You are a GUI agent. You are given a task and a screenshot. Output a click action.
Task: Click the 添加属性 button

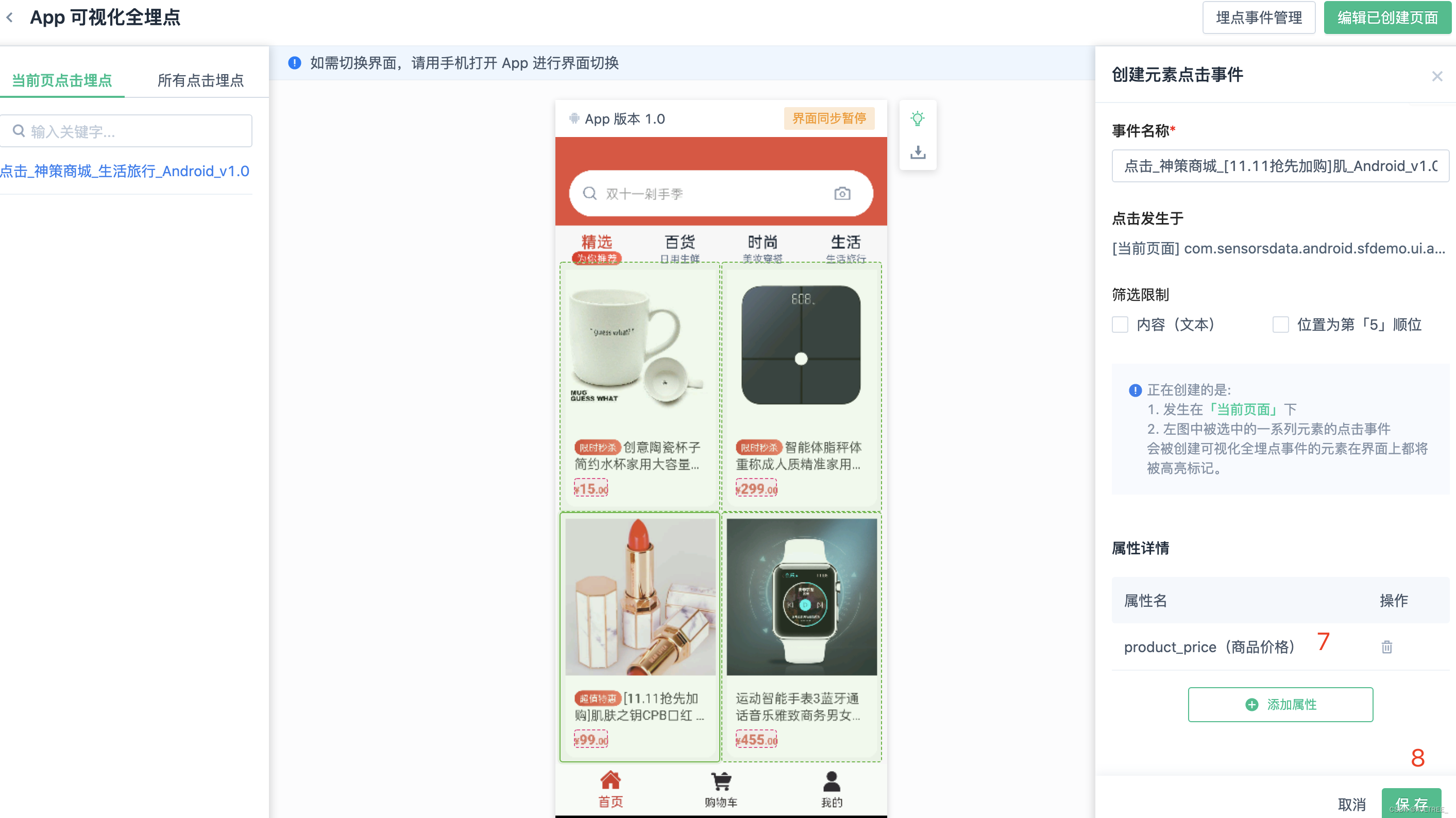pyautogui.click(x=1280, y=705)
